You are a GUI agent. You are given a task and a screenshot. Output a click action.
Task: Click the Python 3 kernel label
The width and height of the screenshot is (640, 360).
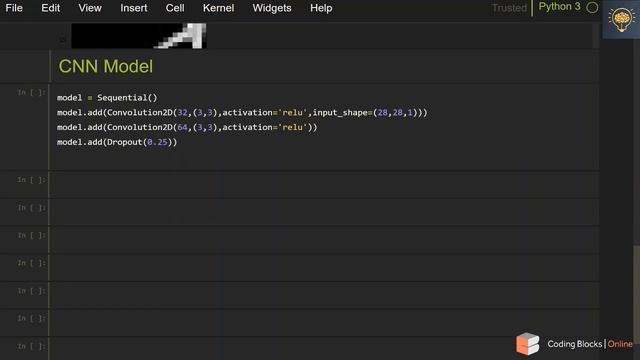click(559, 7)
